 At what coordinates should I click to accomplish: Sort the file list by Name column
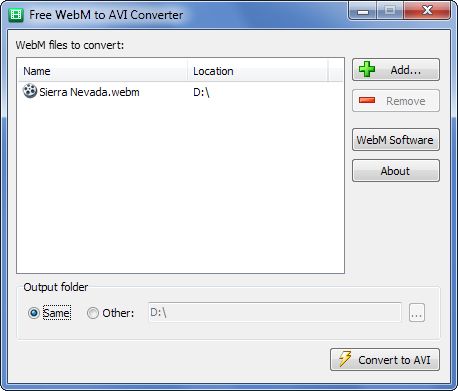(102, 71)
